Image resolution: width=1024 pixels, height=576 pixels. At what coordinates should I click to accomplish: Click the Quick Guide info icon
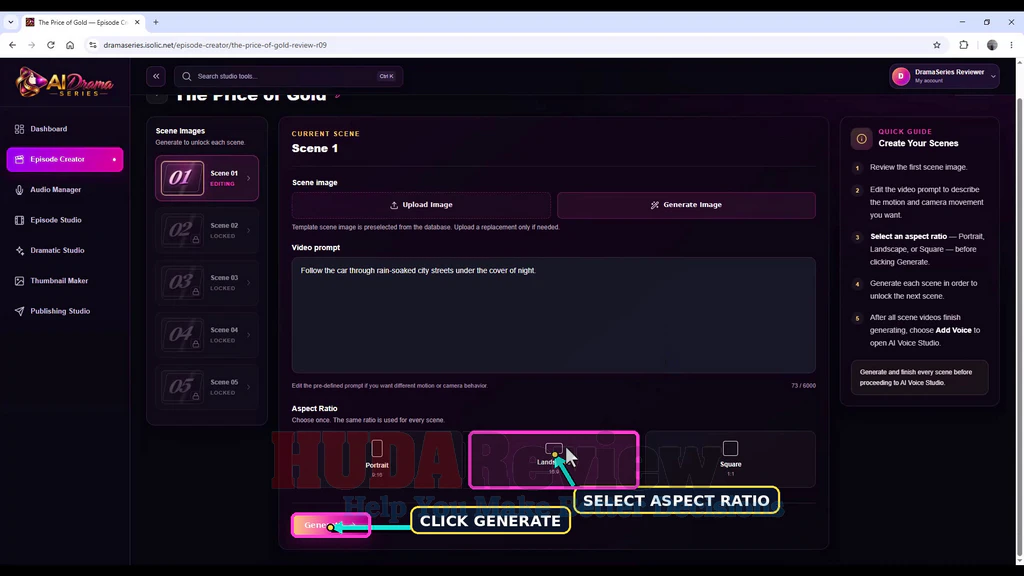pyautogui.click(x=861, y=138)
